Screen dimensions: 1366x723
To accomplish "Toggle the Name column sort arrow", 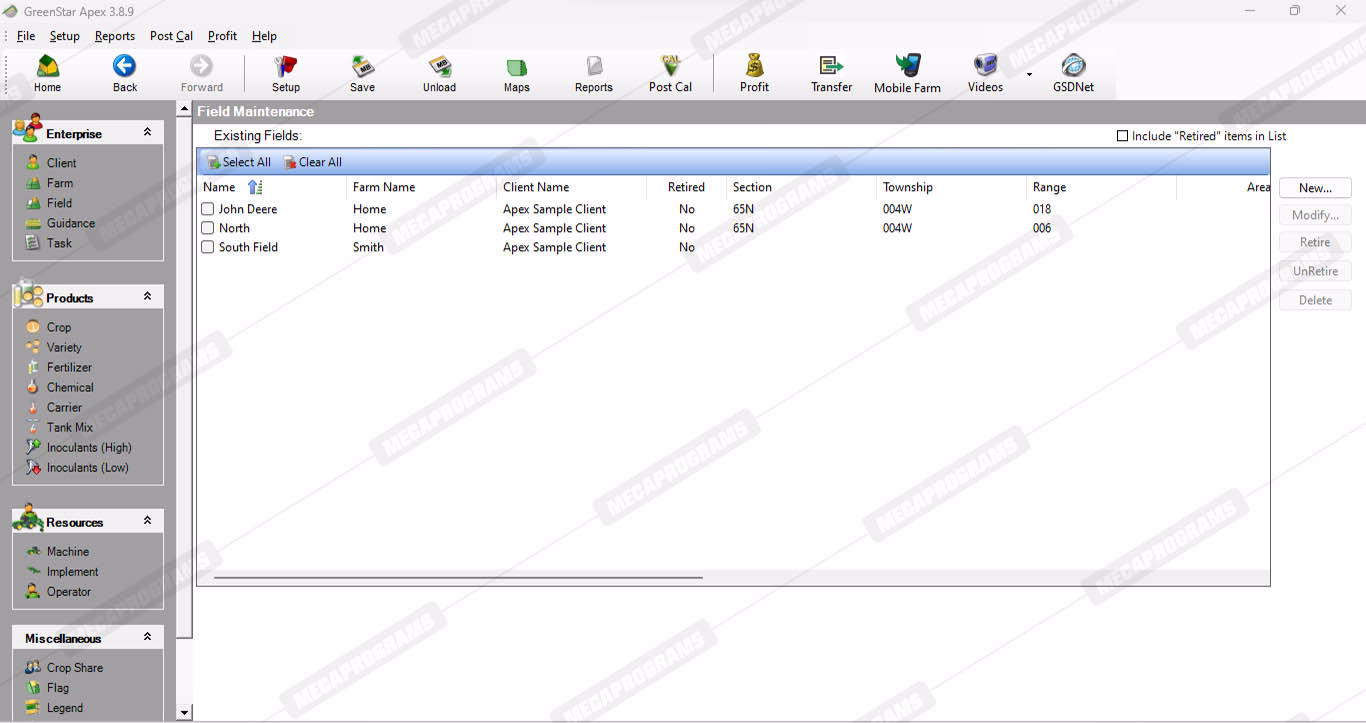I will pyautogui.click(x=255, y=187).
